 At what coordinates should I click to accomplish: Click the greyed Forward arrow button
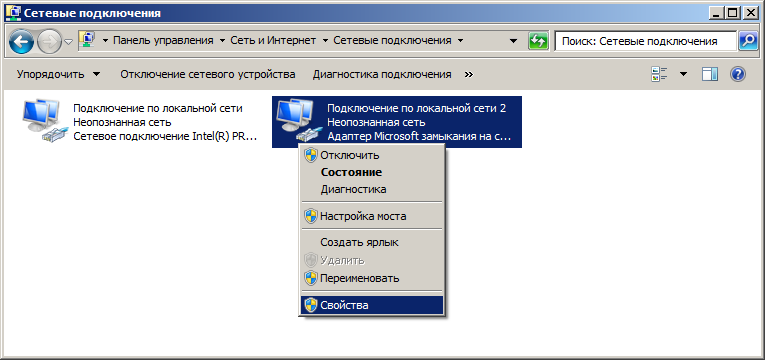49,41
